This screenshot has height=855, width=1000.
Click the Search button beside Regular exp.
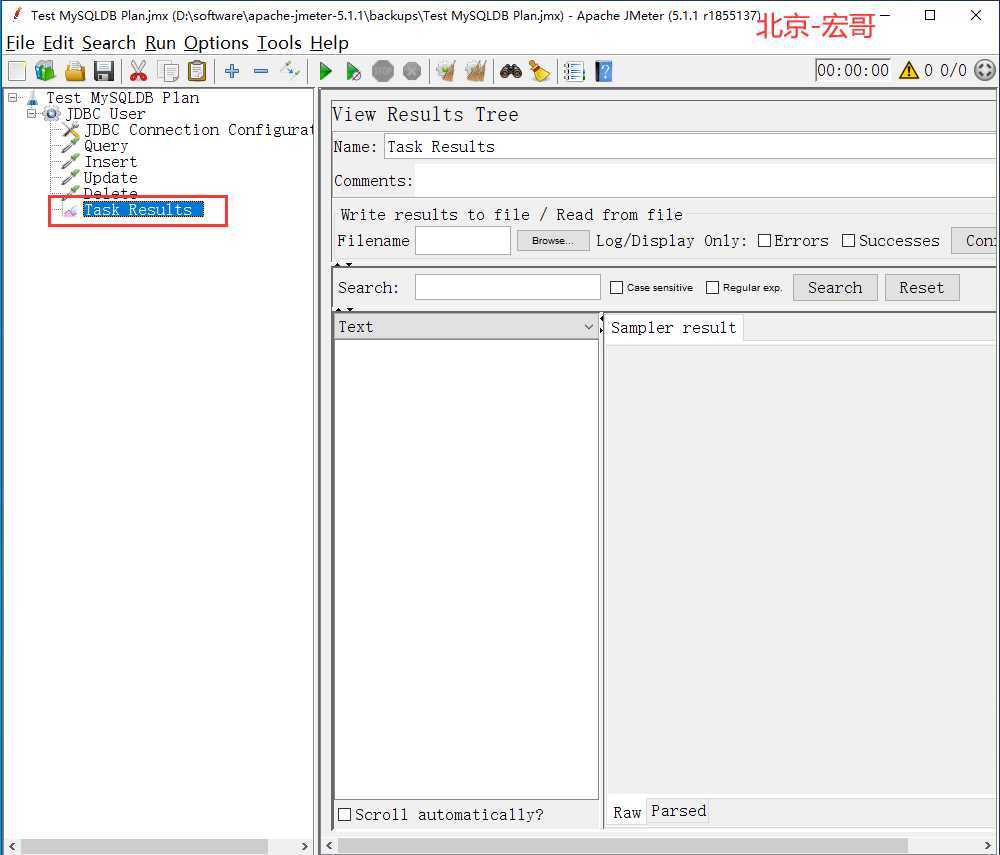point(835,288)
